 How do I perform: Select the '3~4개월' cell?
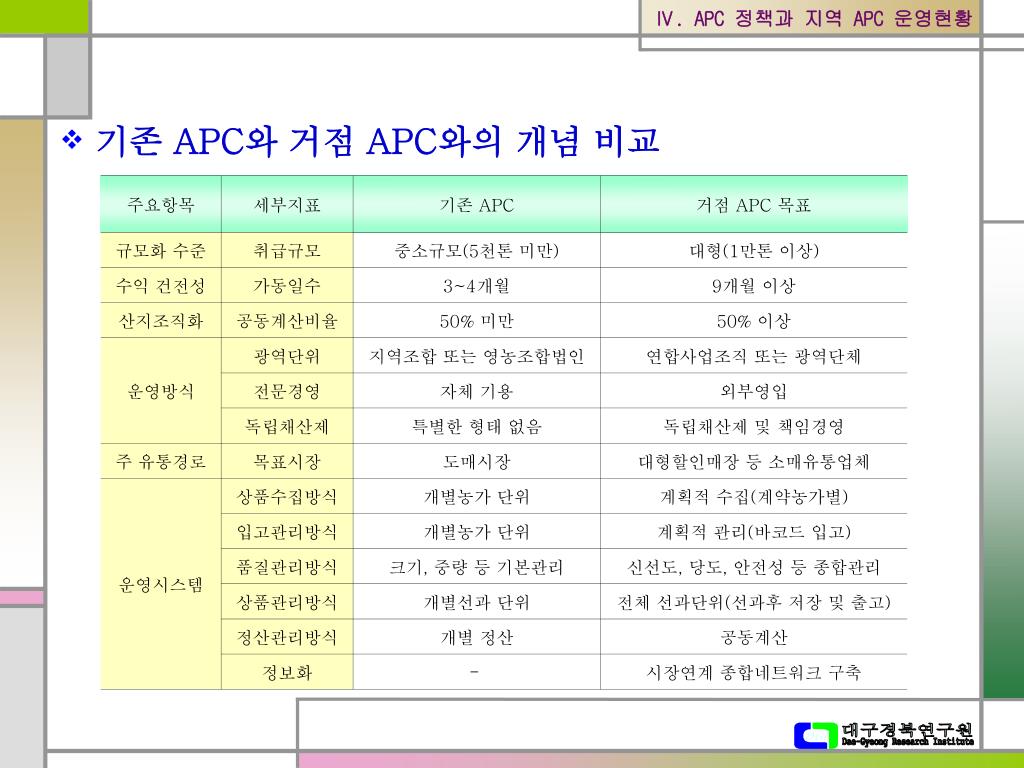[x=477, y=285]
